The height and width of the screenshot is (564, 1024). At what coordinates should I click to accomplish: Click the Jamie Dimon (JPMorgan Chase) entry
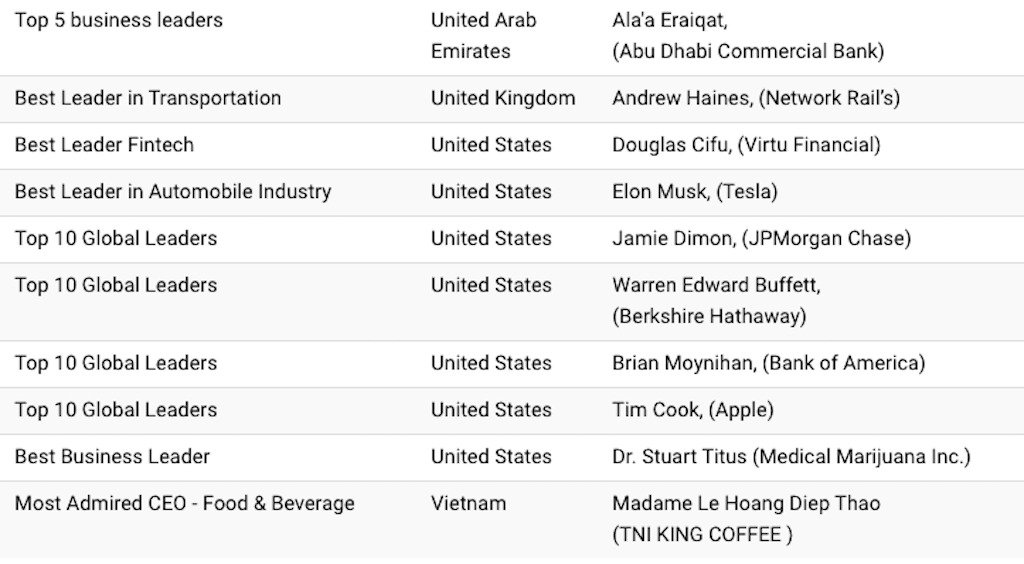pyautogui.click(x=761, y=238)
